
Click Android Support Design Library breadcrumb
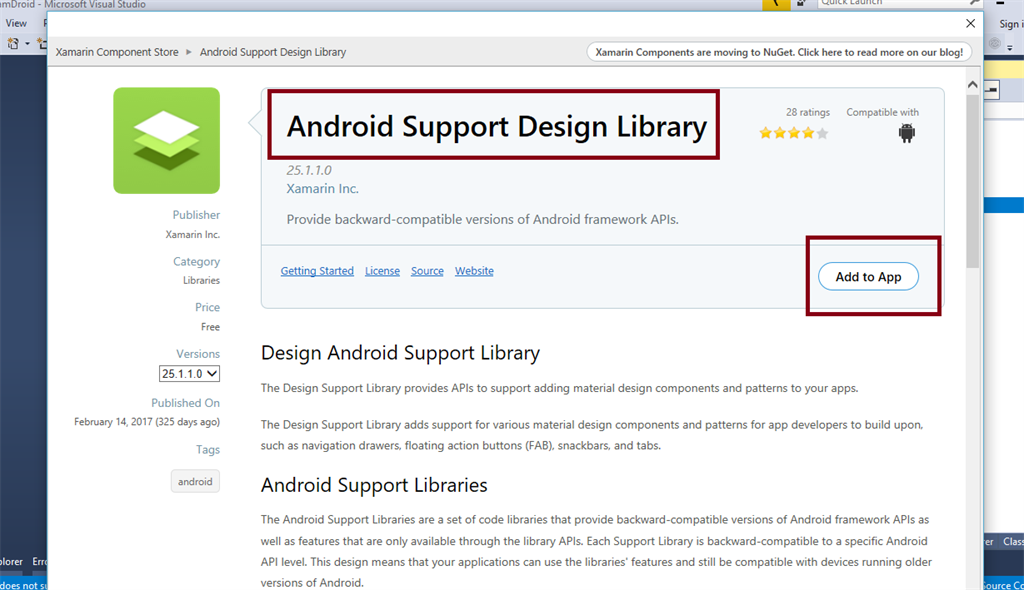(x=273, y=52)
